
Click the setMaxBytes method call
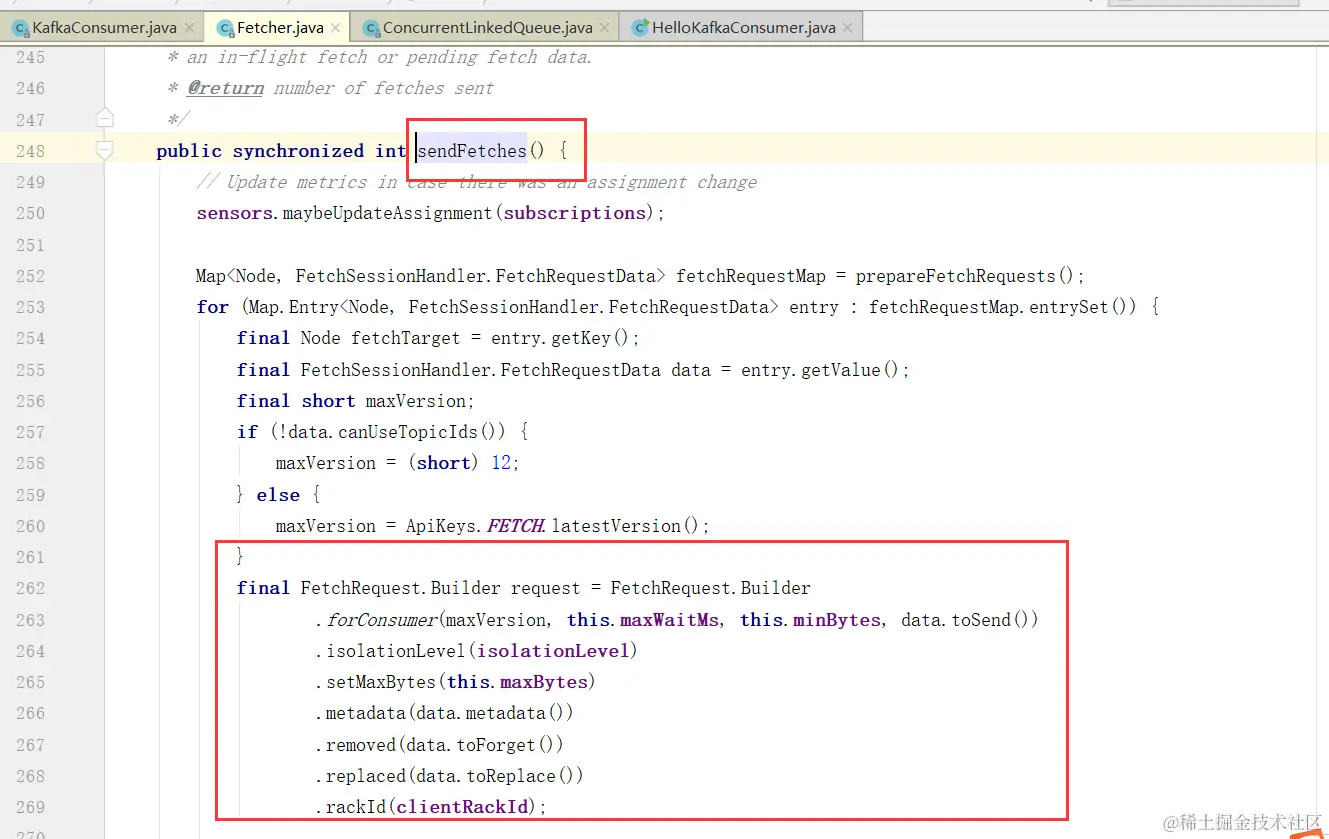[381, 682]
